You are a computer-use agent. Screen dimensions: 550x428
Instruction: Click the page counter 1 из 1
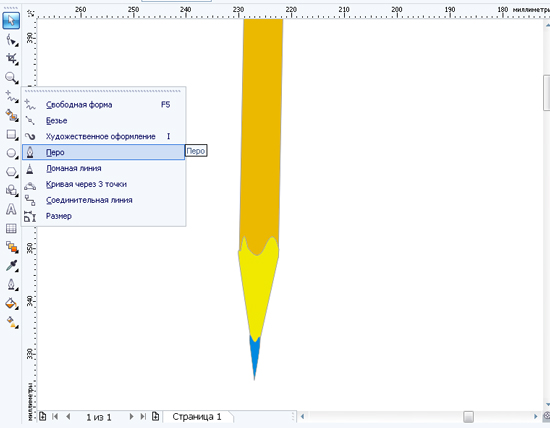99,417
